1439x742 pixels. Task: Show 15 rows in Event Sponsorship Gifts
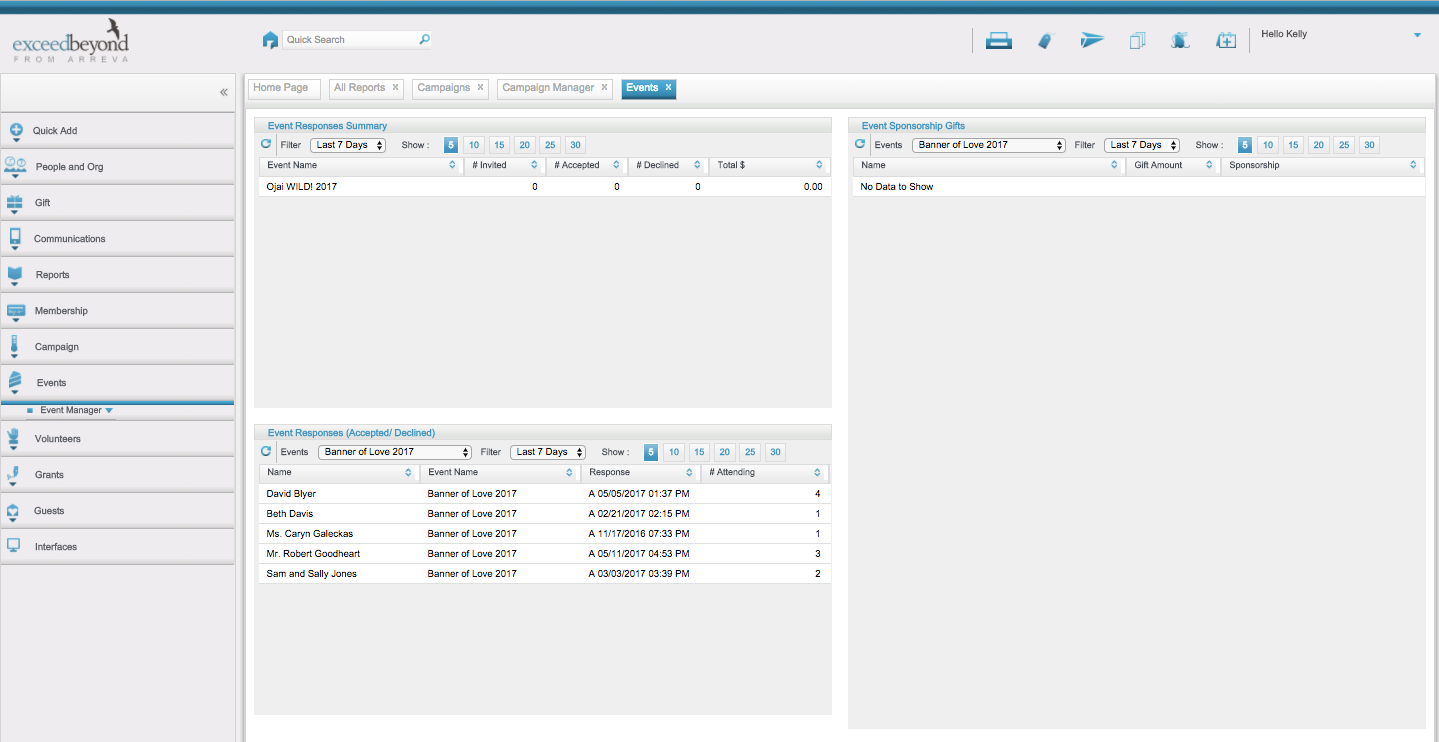click(x=1293, y=145)
